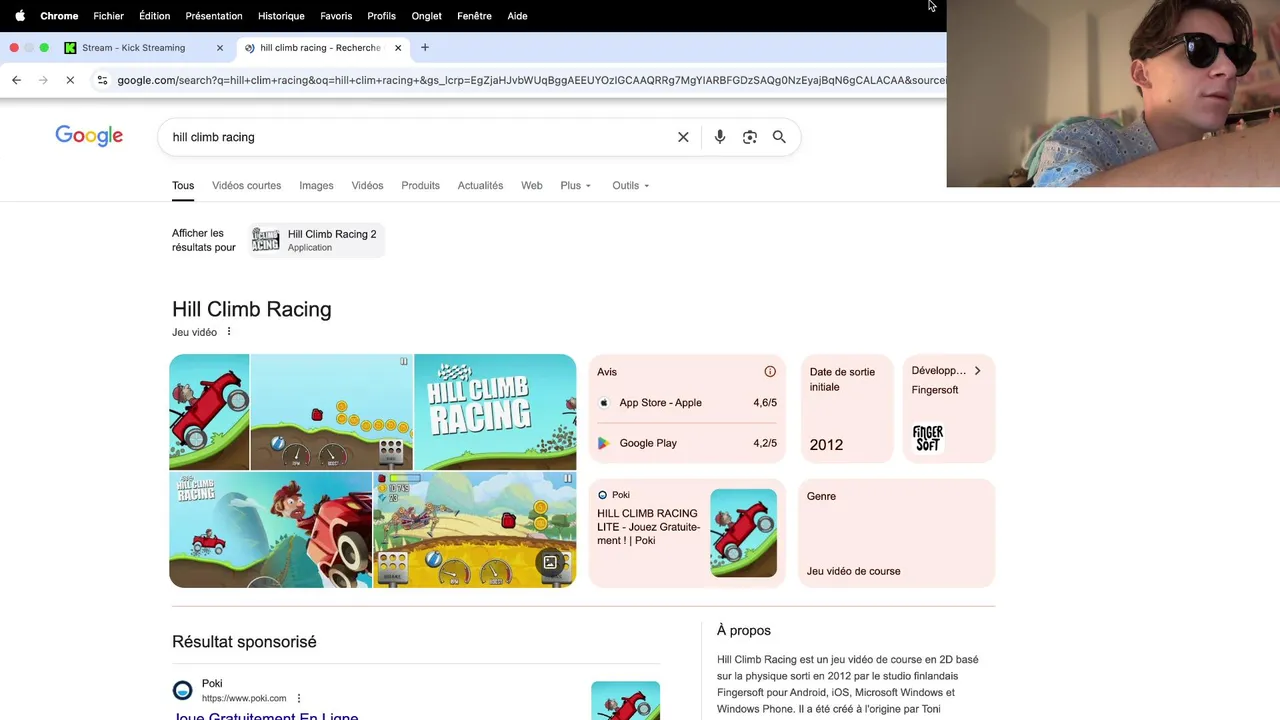Open the more options dots beside Jeu vidéo
The image size is (1280, 720).
point(229,332)
